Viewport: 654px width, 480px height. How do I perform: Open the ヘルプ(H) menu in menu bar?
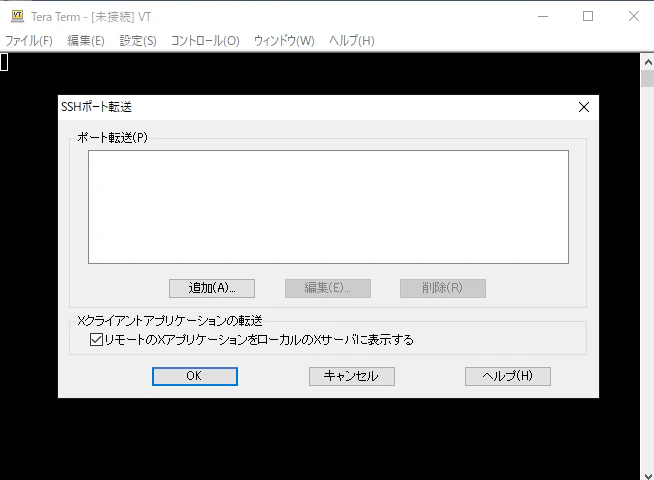point(352,40)
